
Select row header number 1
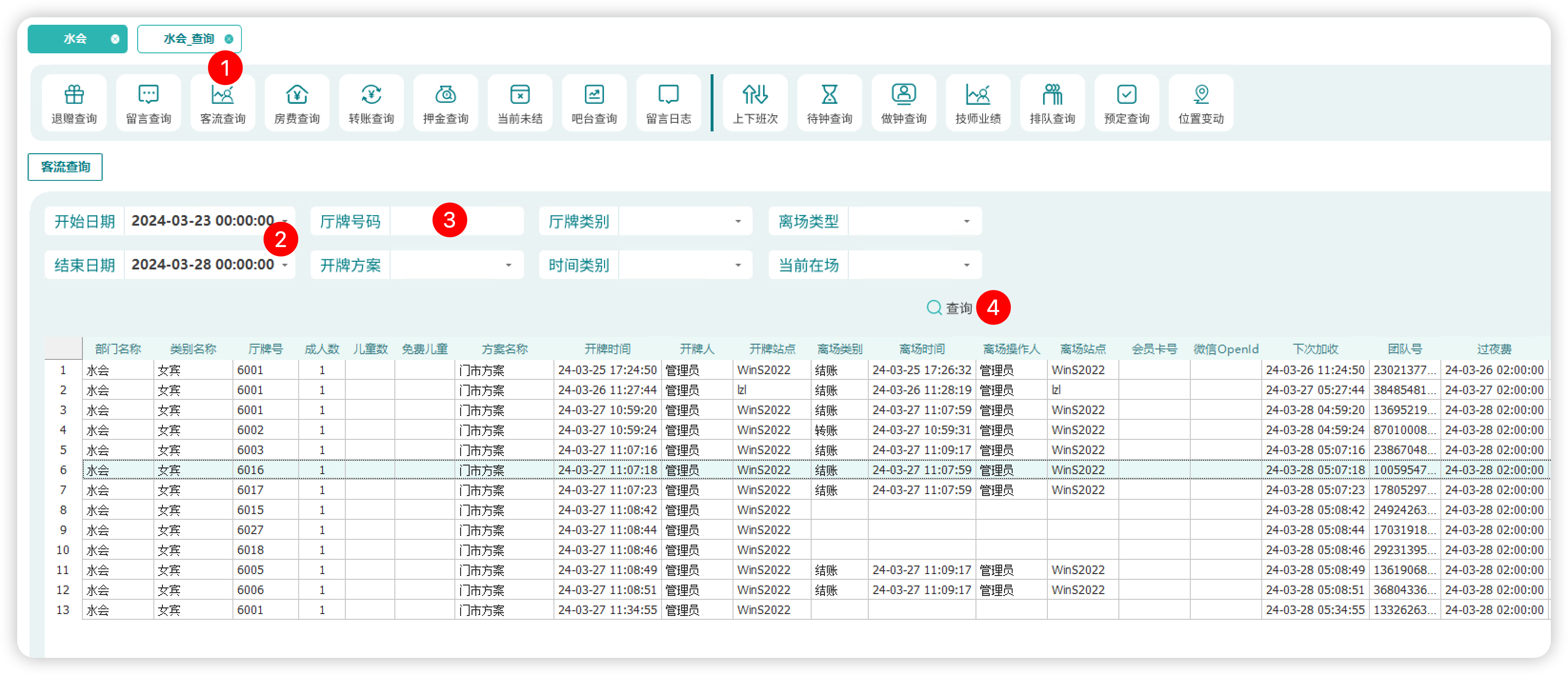coord(63,370)
